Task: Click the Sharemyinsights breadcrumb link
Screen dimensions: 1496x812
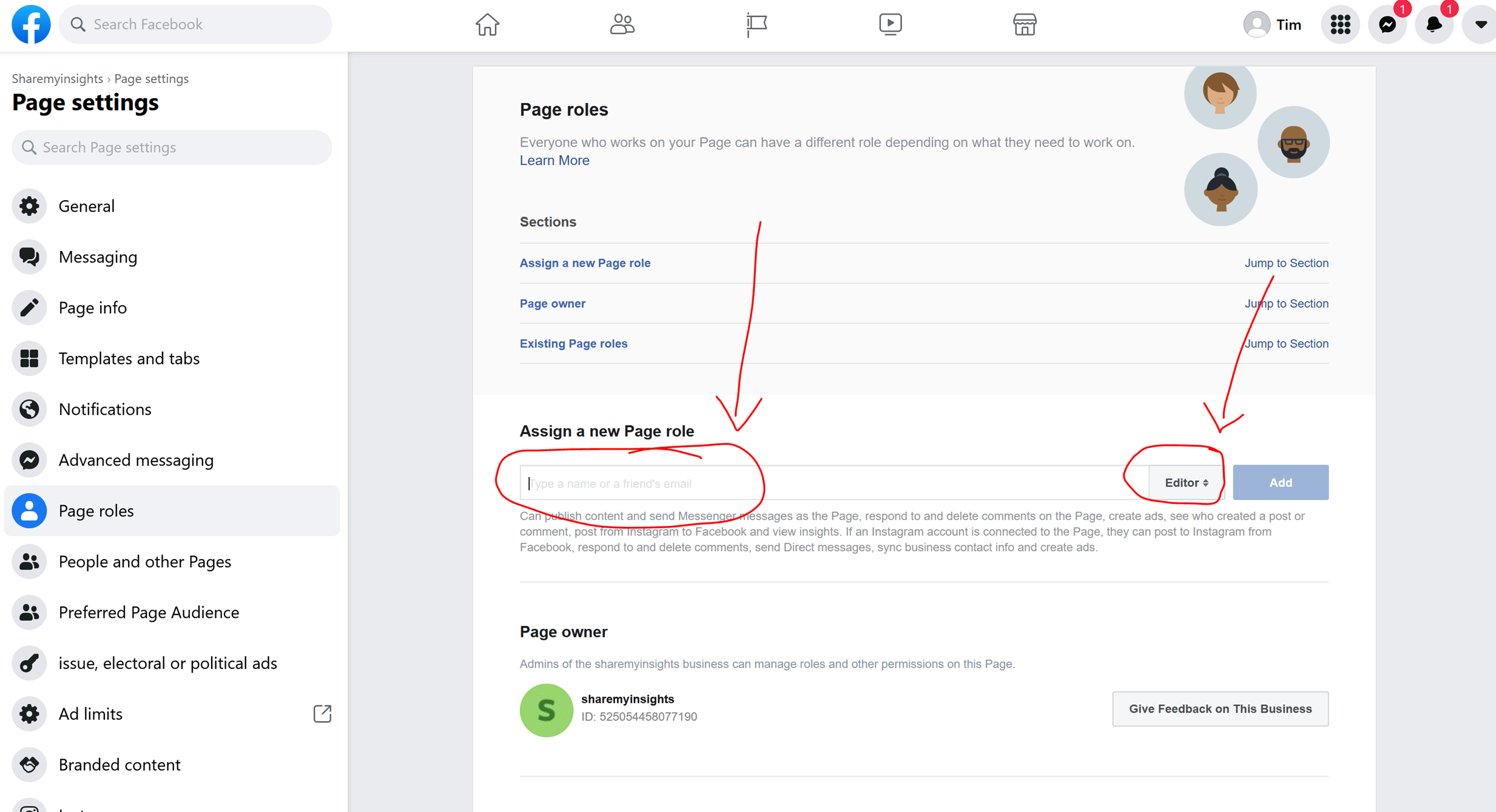Action: (57, 78)
